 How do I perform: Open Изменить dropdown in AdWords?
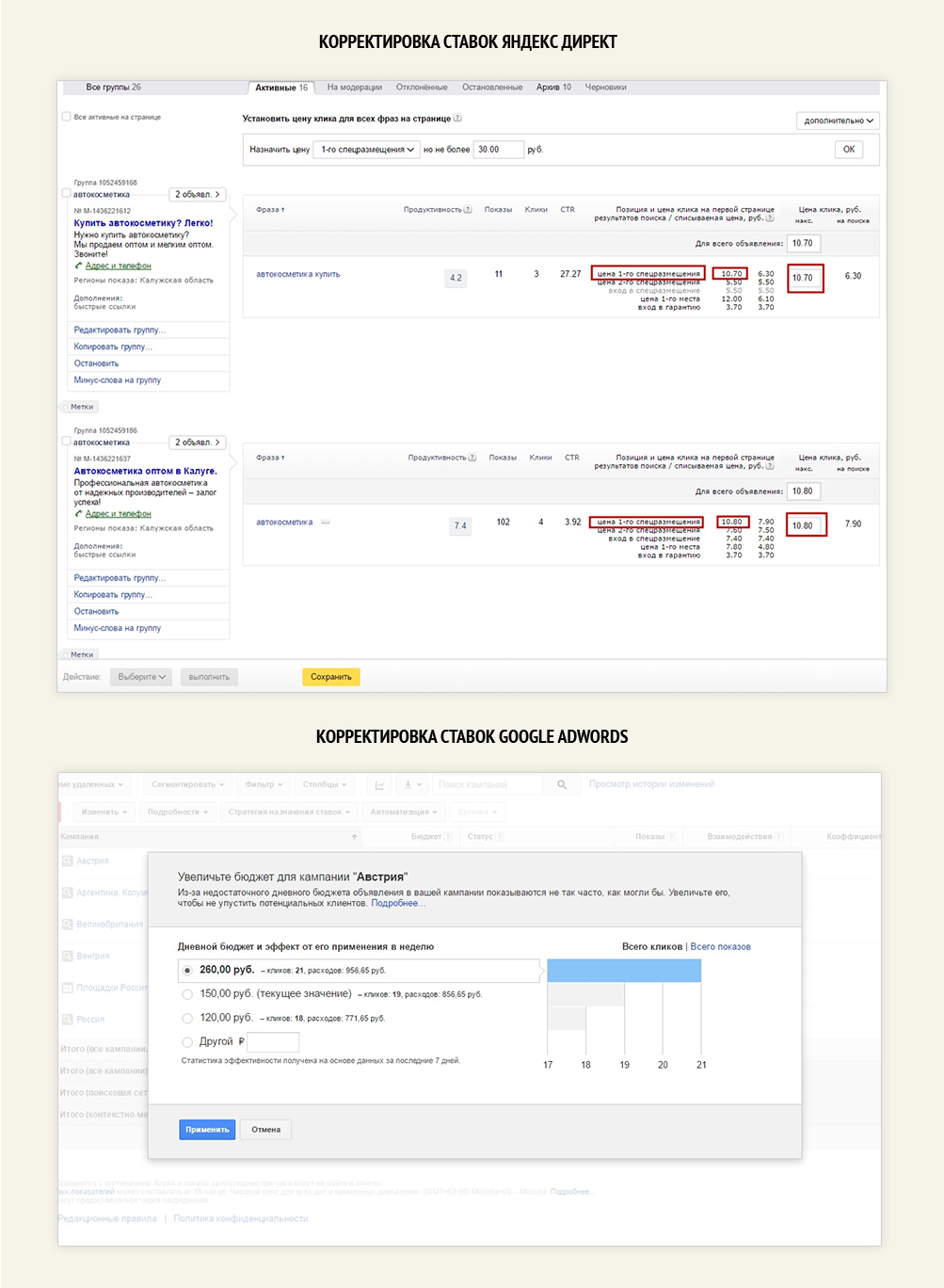(x=104, y=812)
